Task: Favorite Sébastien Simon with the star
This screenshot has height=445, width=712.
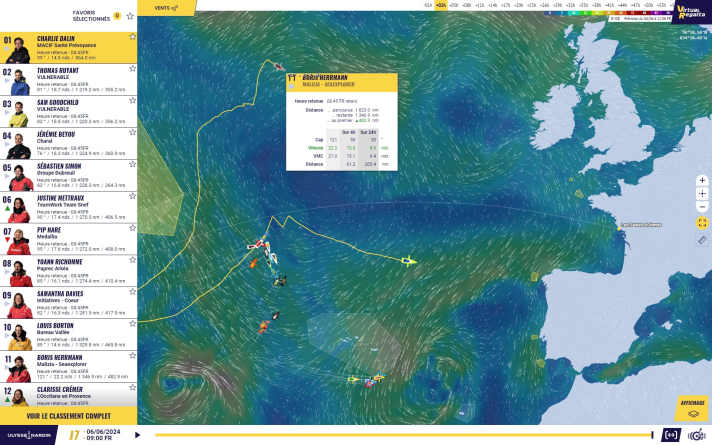Action: [132, 164]
